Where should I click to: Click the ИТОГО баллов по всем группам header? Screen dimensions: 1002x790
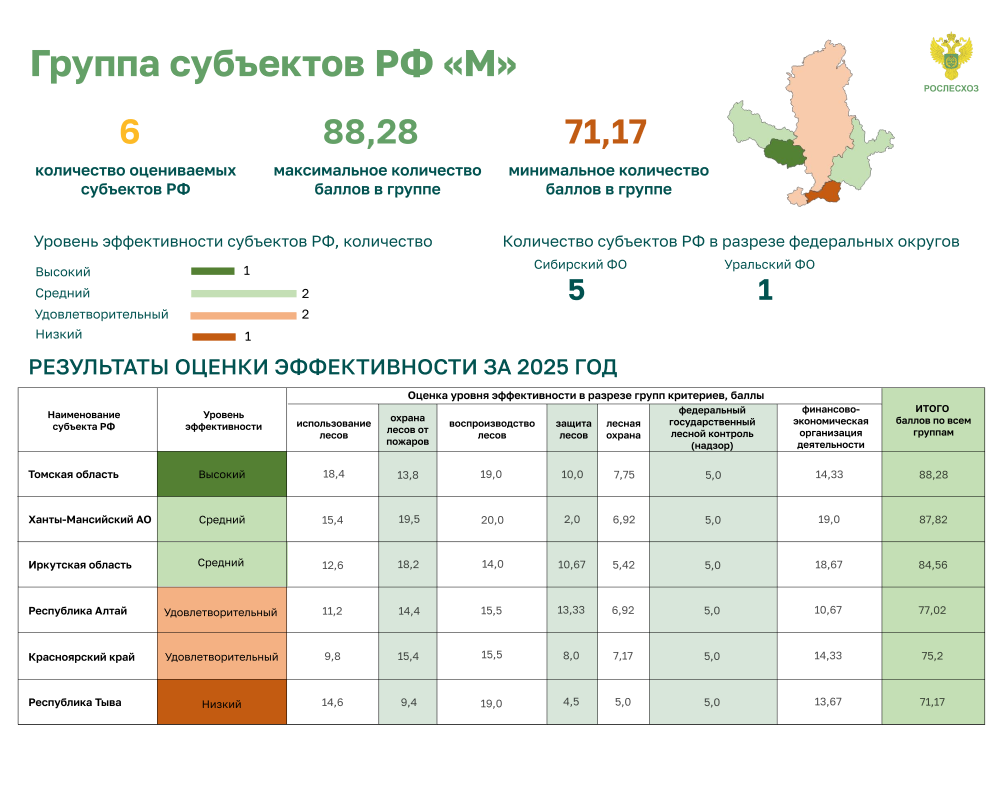coord(933,420)
